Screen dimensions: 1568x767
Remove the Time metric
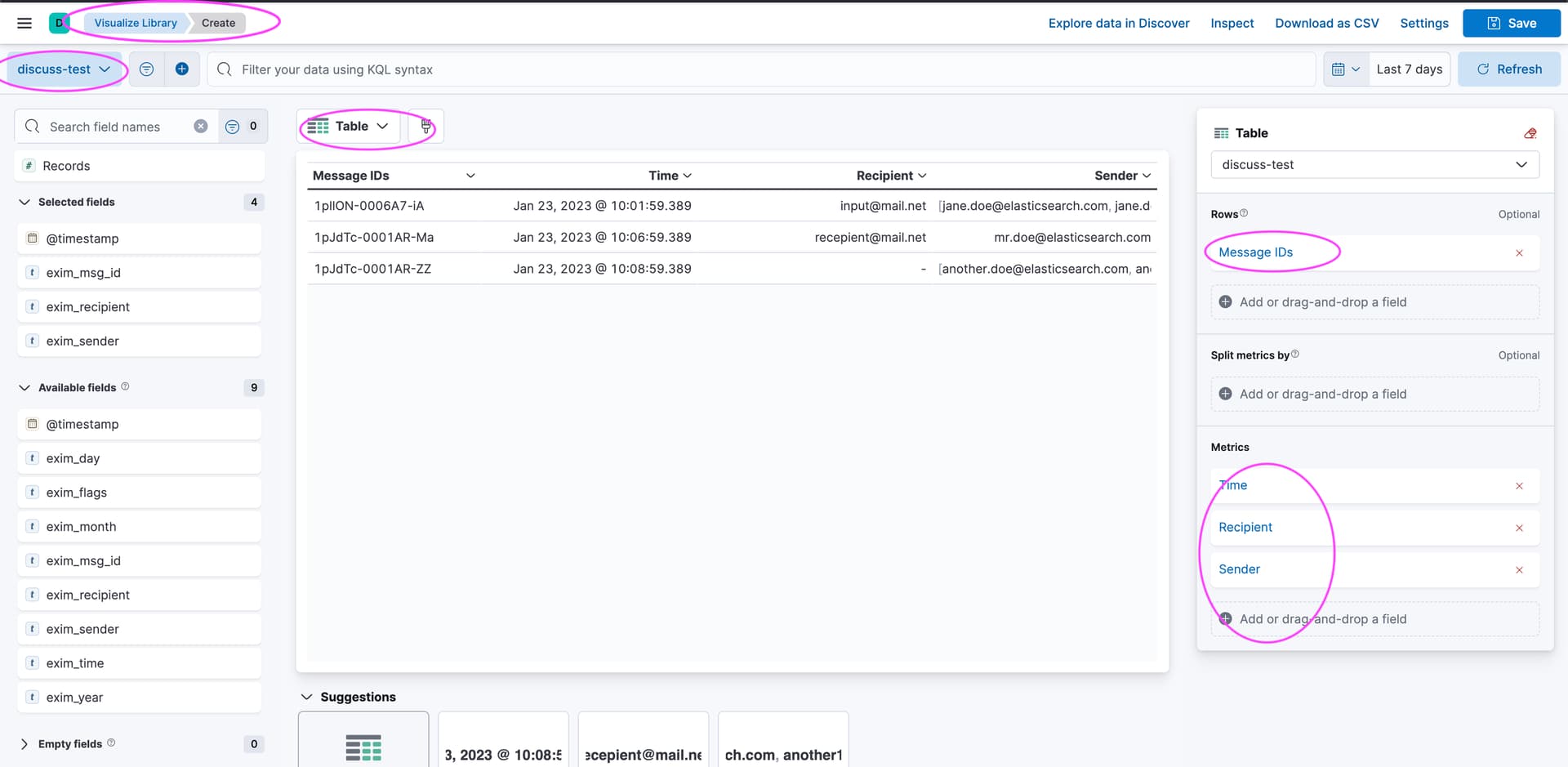[1519, 486]
